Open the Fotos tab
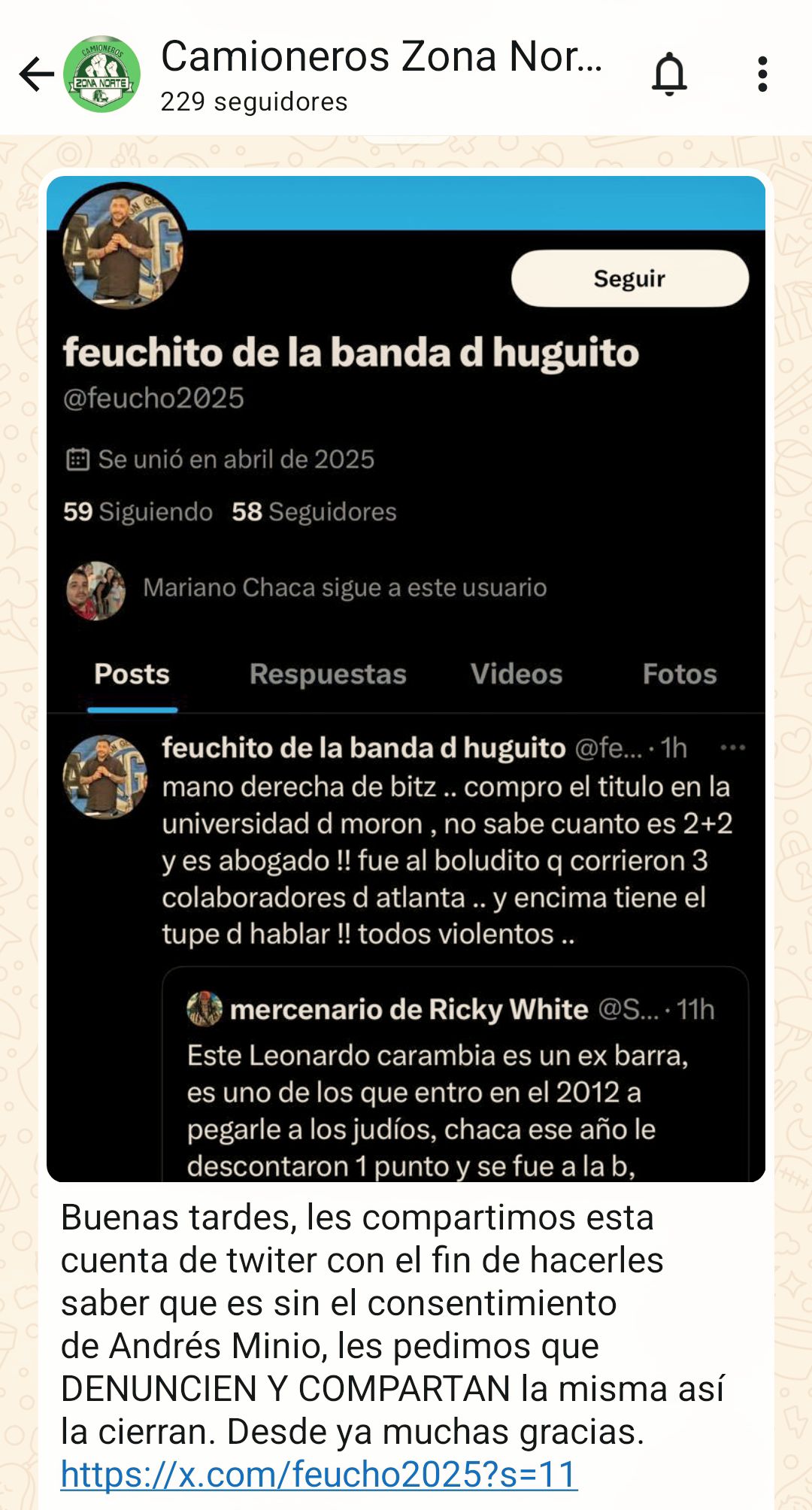The image size is (812, 1510). [x=680, y=674]
